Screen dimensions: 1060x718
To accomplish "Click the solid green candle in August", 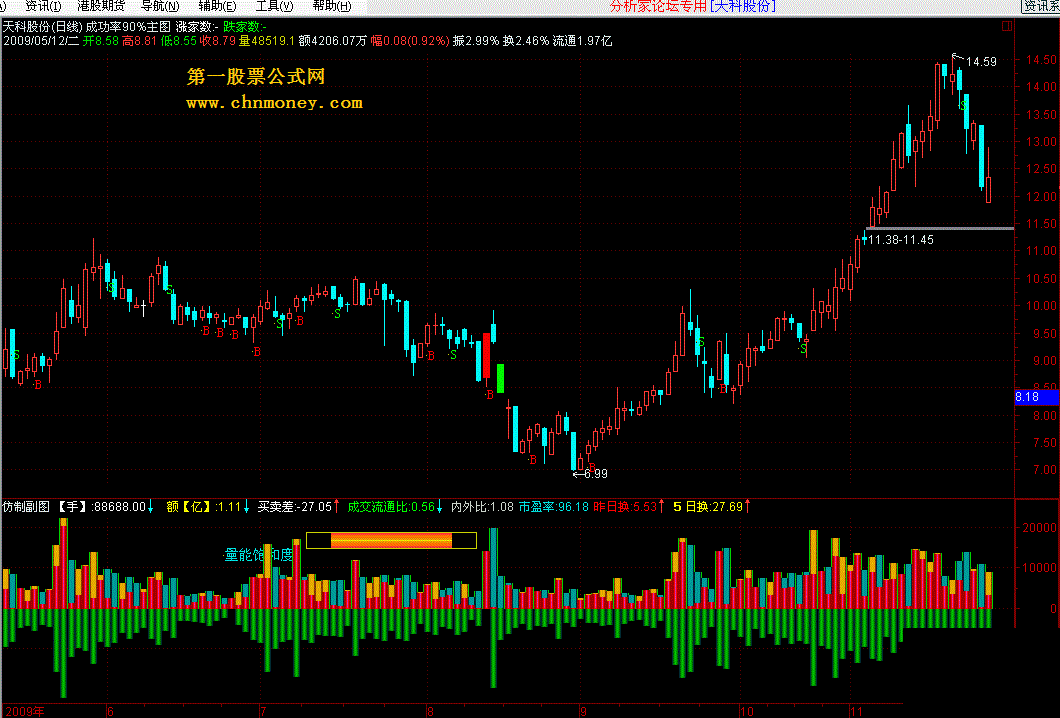I will coord(500,379).
